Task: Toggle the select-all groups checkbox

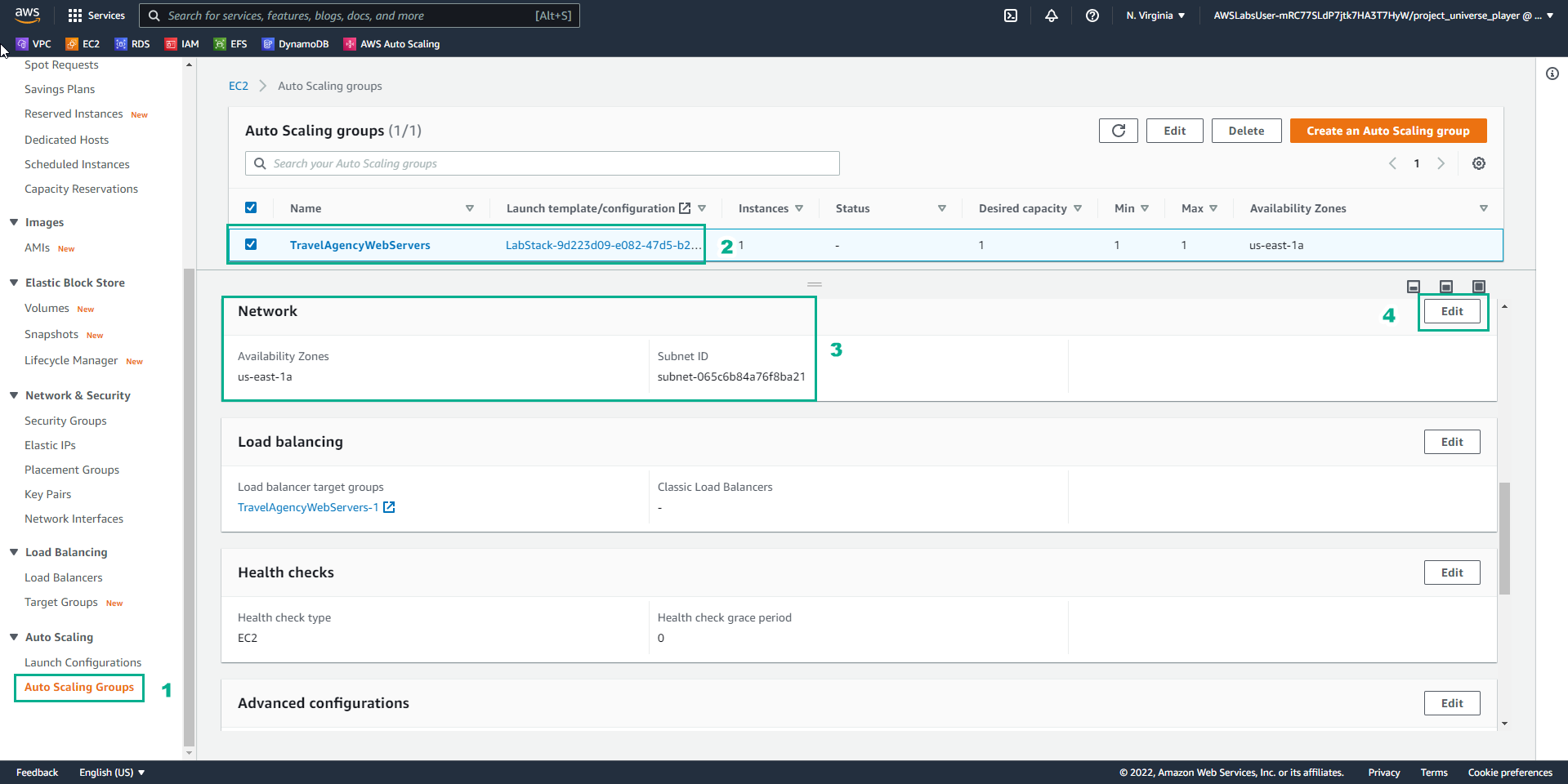Action: point(251,207)
